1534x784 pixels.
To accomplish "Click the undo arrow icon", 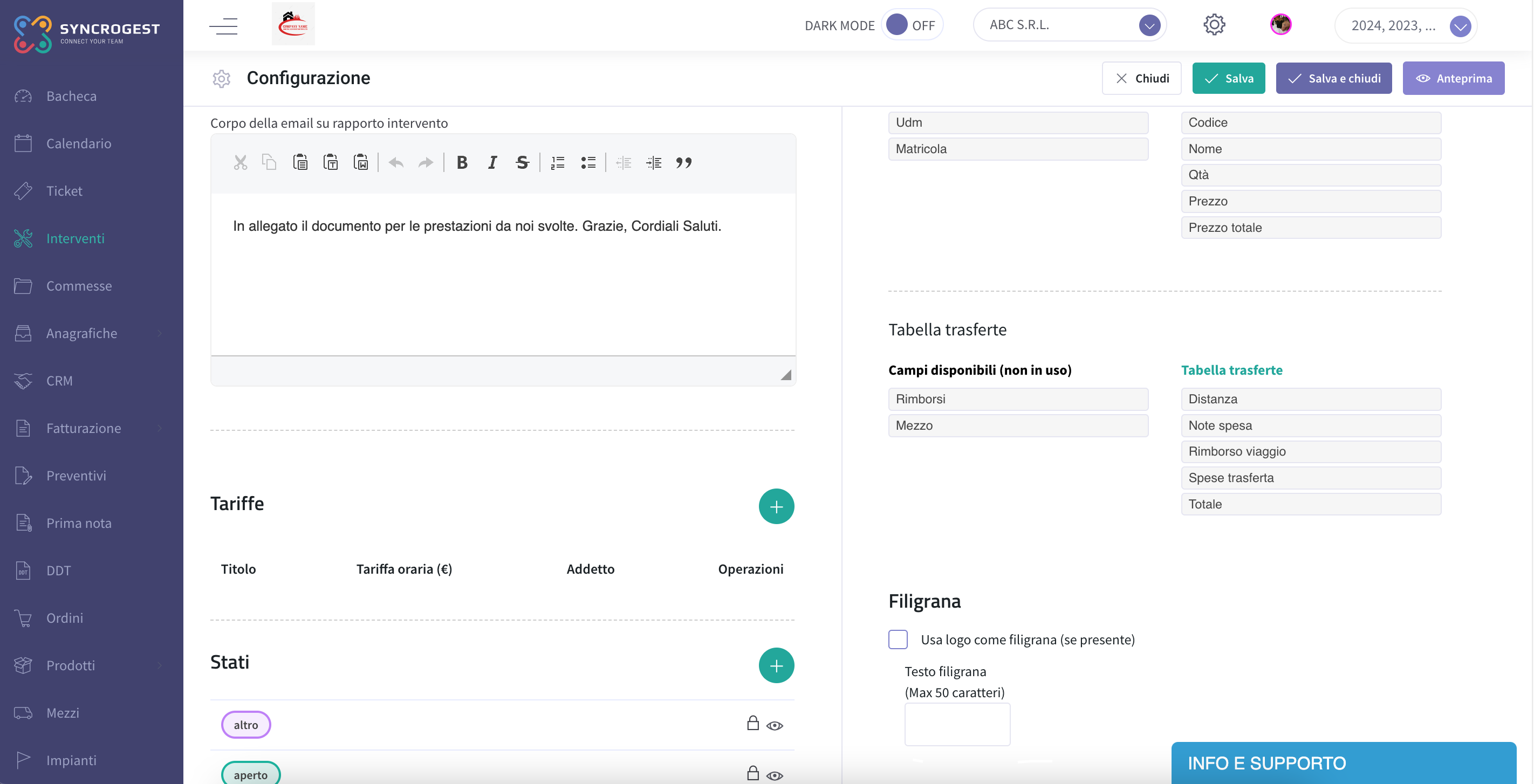I will coord(396,162).
